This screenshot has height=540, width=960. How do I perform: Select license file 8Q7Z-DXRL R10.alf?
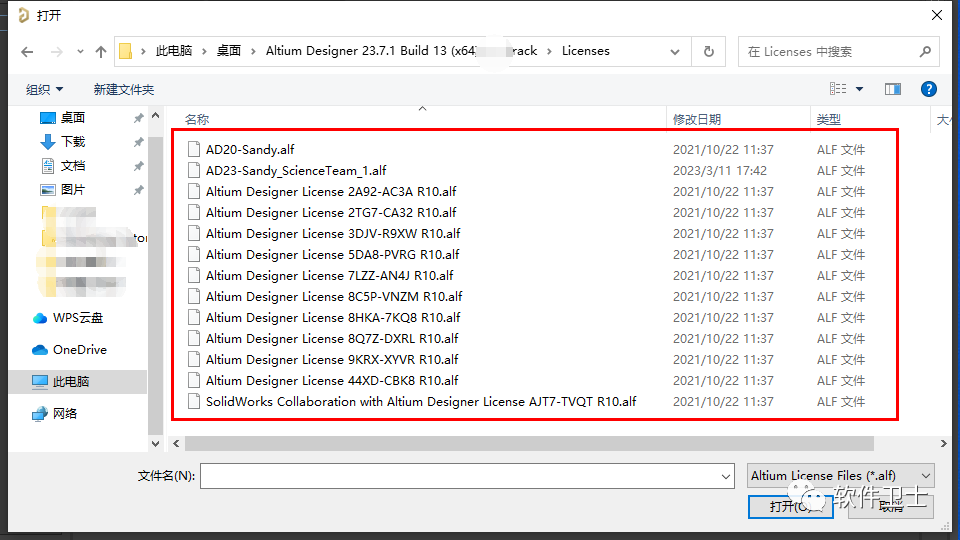(x=332, y=339)
